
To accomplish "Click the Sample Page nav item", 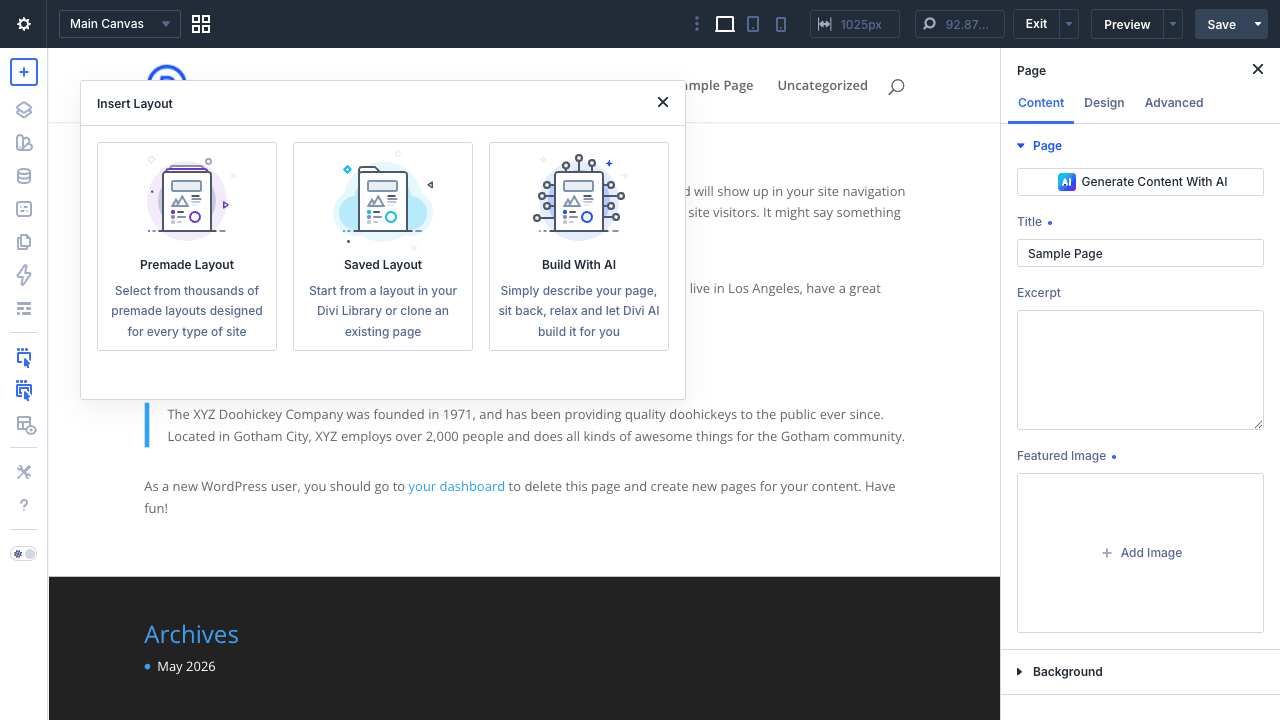I will point(719,86).
